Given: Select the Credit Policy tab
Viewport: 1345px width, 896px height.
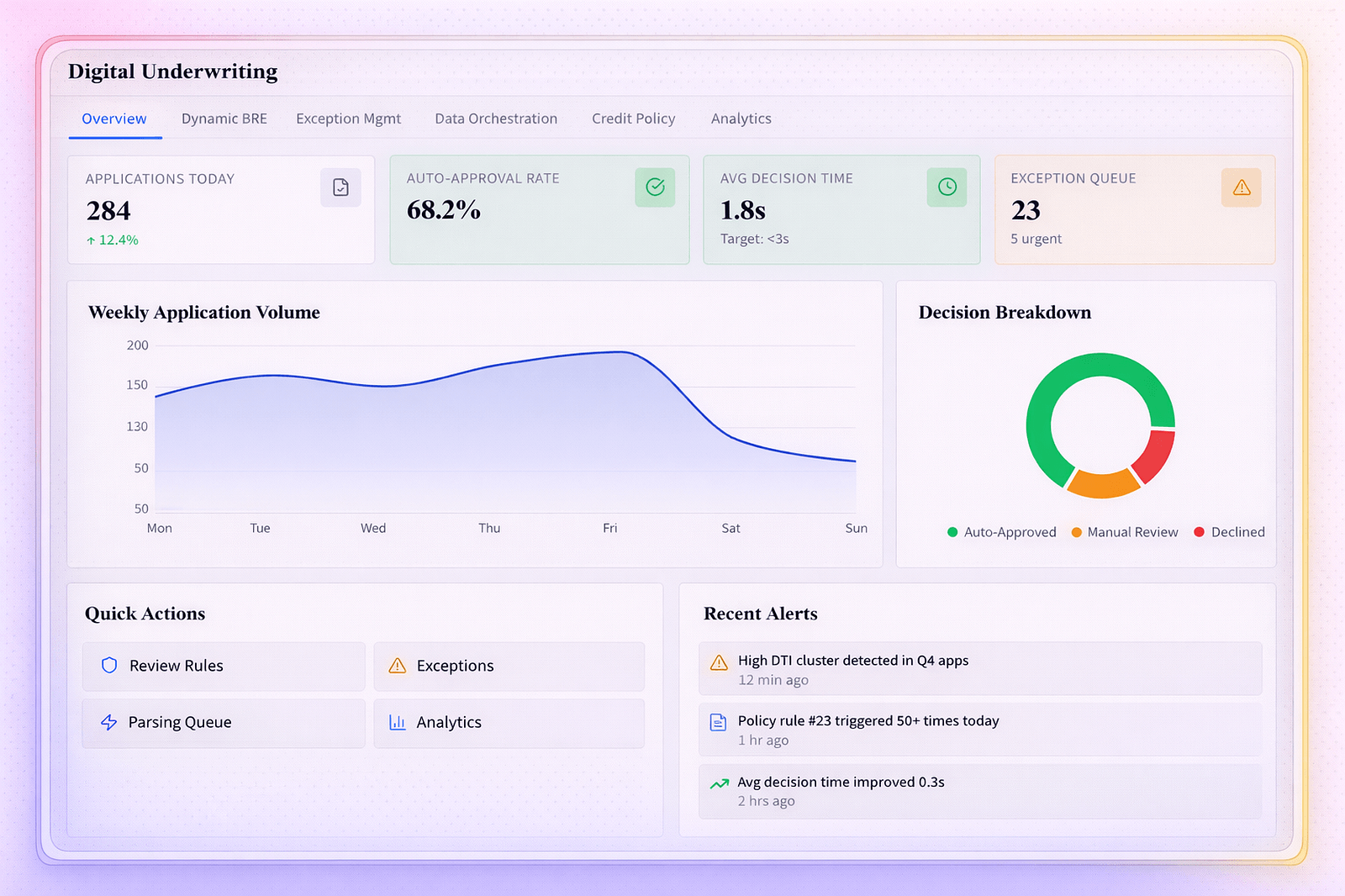Looking at the screenshot, I should tap(633, 119).
